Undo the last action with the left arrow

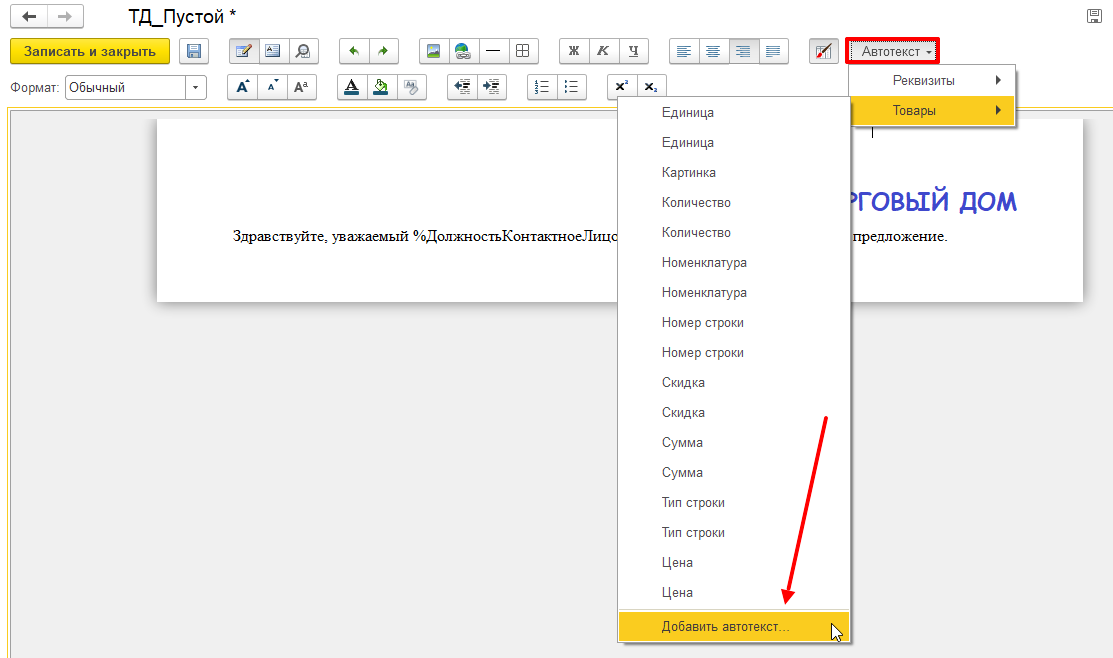354,51
